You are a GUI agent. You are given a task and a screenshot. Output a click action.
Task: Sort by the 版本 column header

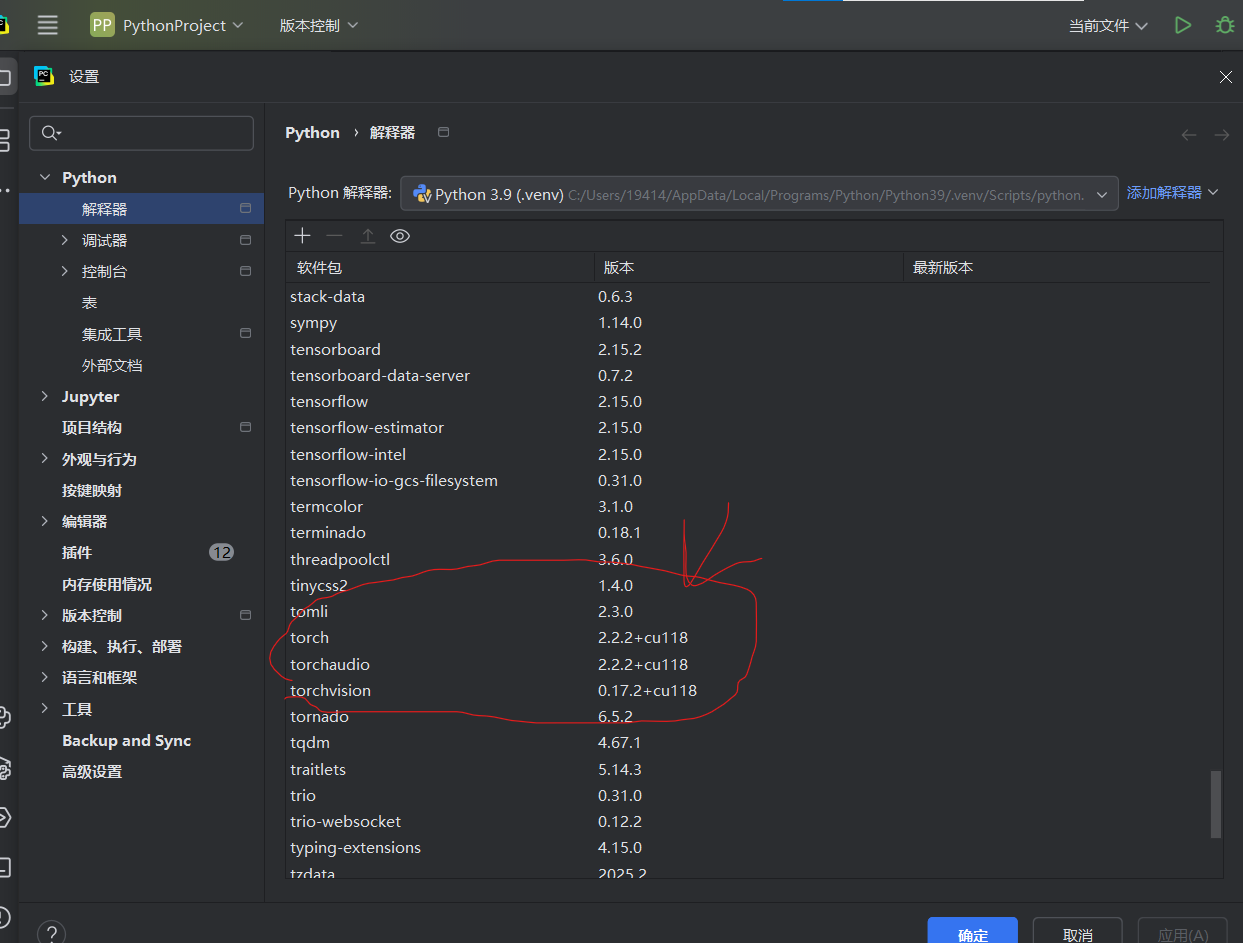coord(748,268)
